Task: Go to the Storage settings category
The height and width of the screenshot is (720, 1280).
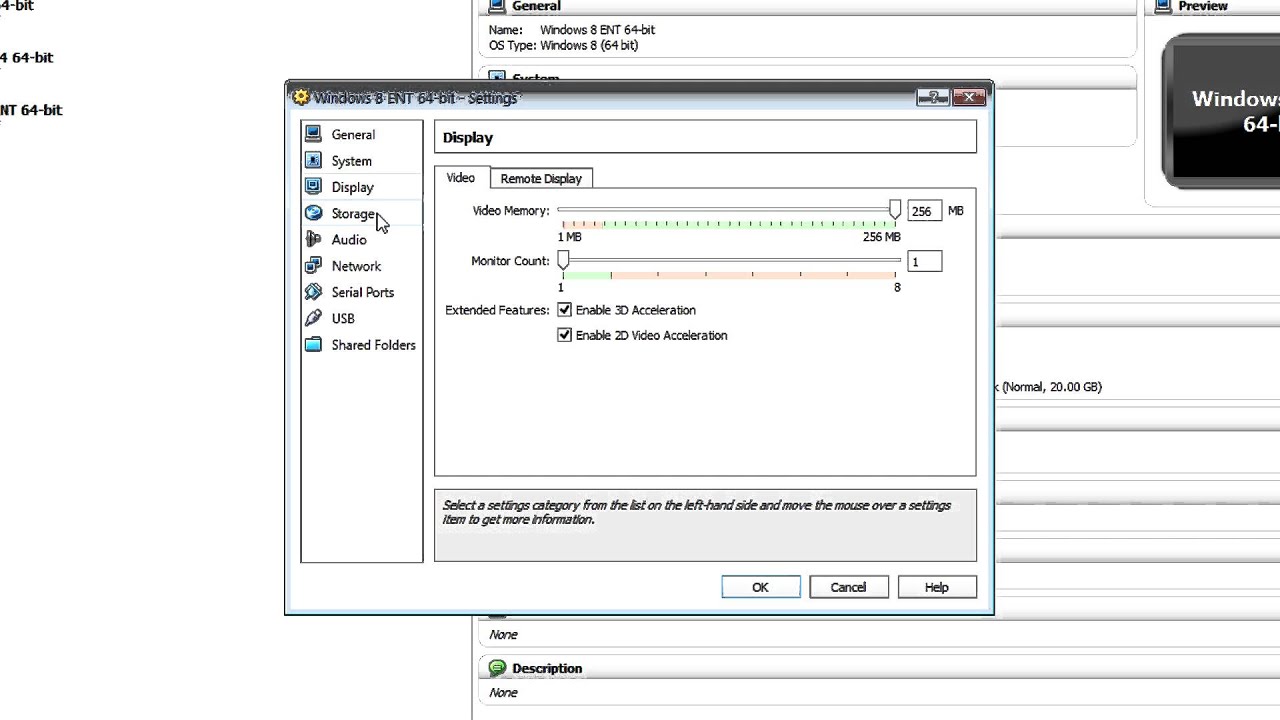Action: coord(354,213)
